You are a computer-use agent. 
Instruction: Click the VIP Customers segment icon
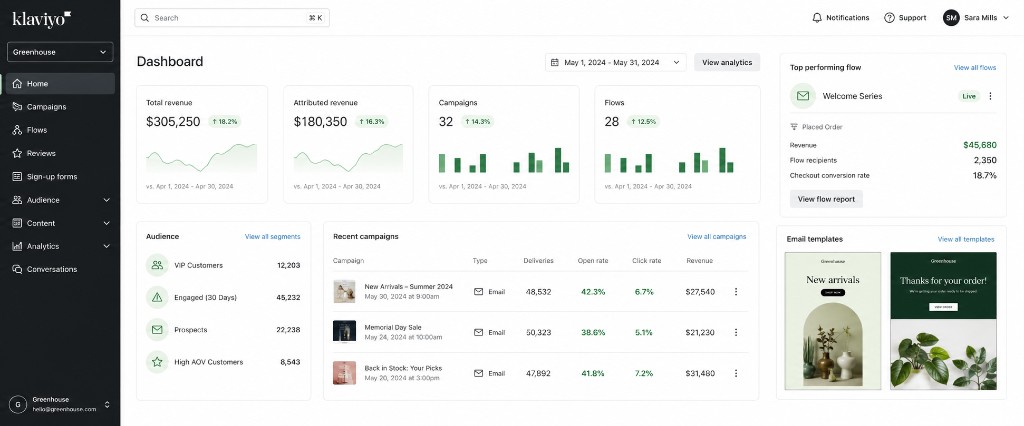pyautogui.click(x=157, y=265)
